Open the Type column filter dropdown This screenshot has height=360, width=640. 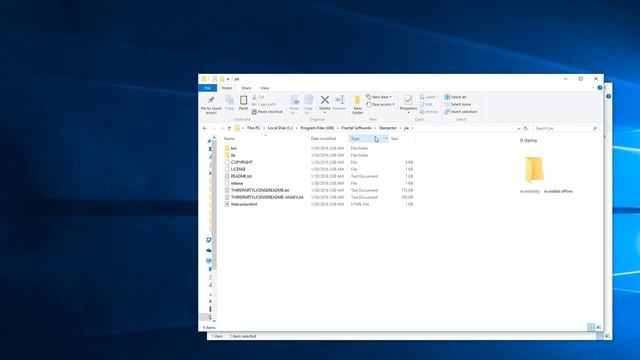click(386, 139)
